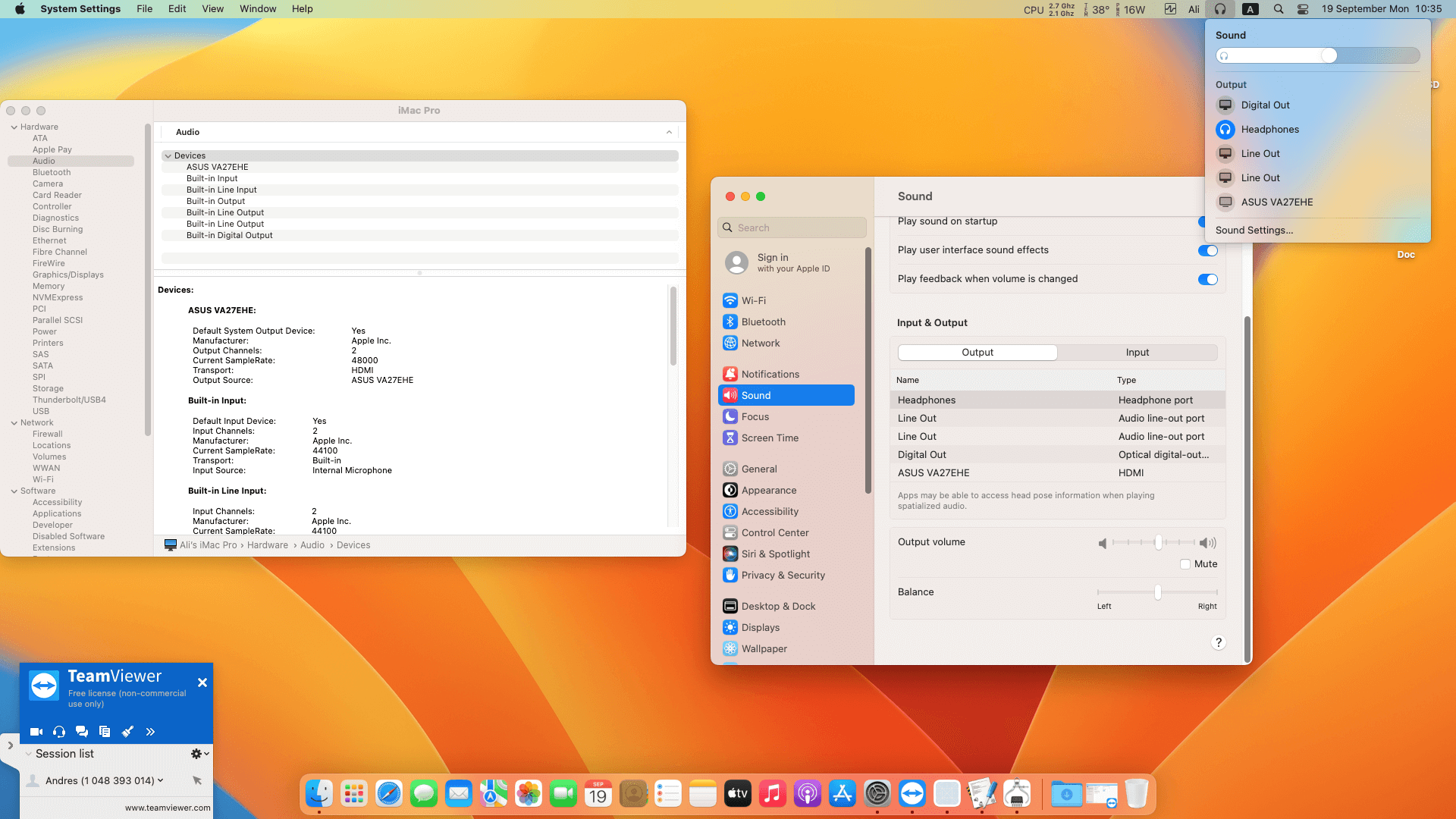Click the System Settings Search field
The width and height of the screenshot is (1456, 819).
point(792,227)
